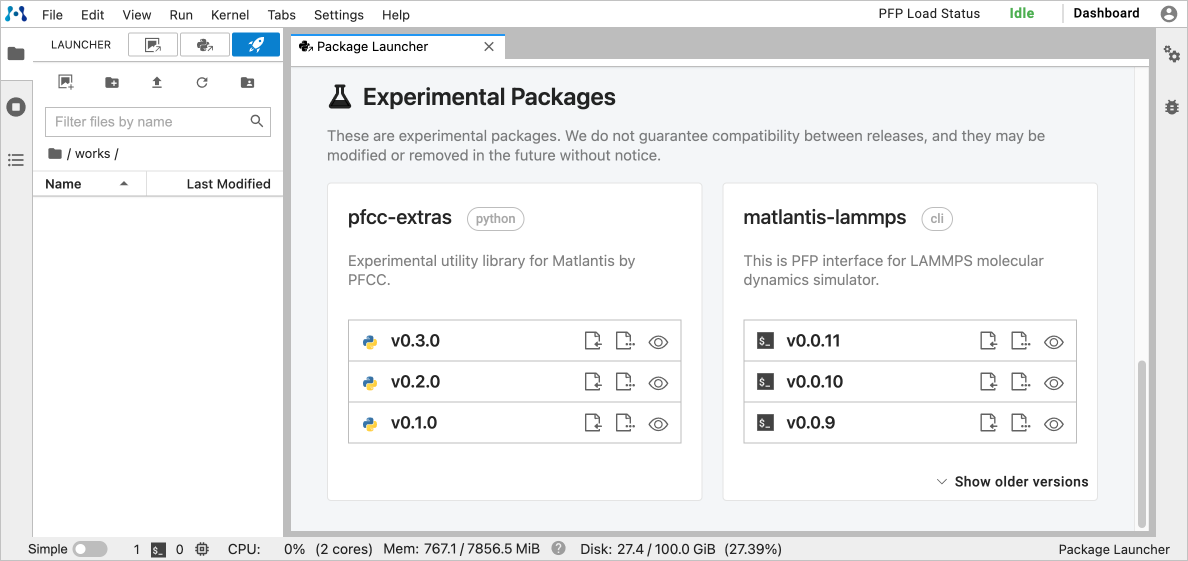The image size is (1188, 561).
Task: Open the View menu
Action: pos(136,14)
